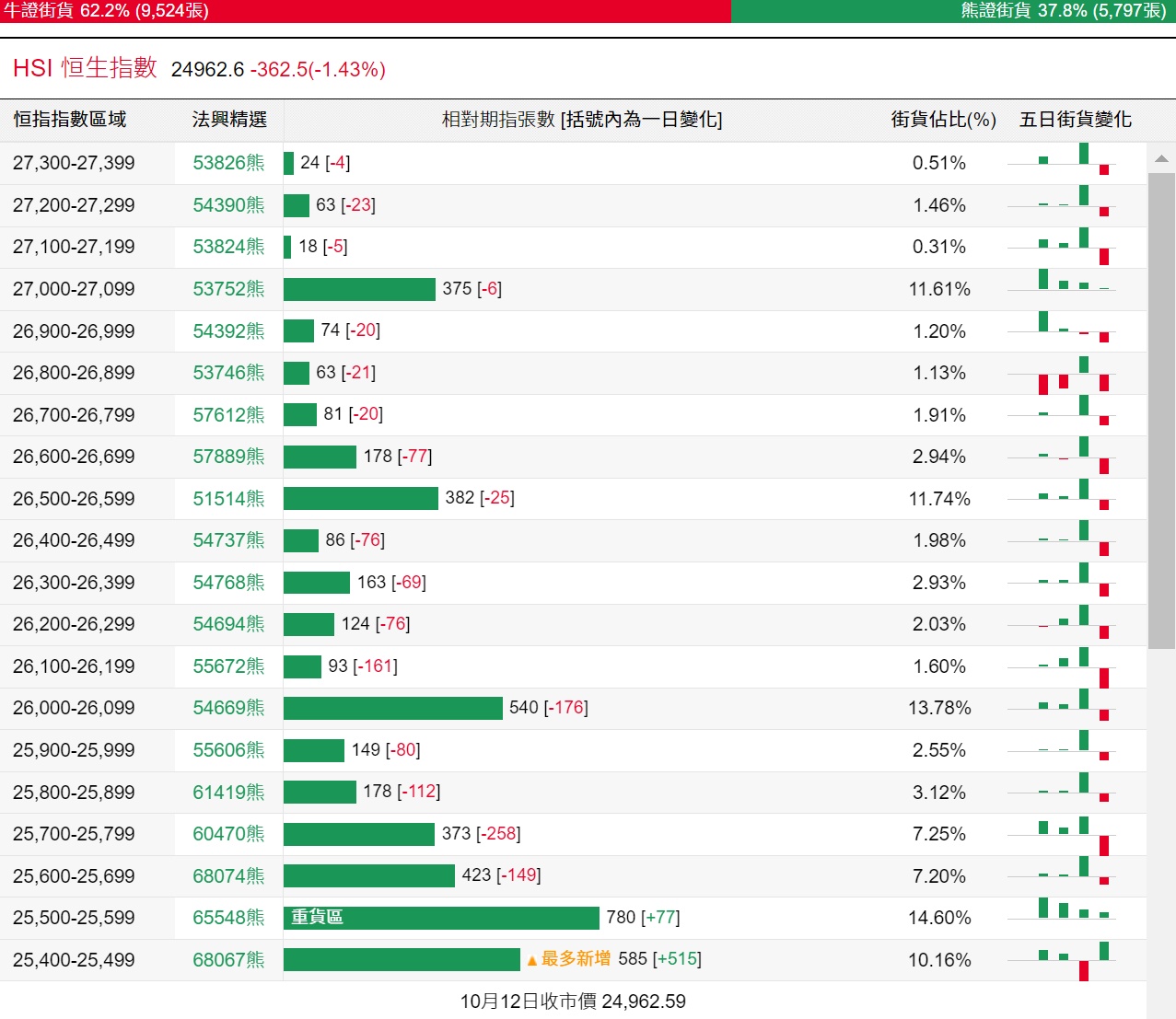
Task: Click the five-day chart for 26,000-26,099
Action: (1062, 705)
